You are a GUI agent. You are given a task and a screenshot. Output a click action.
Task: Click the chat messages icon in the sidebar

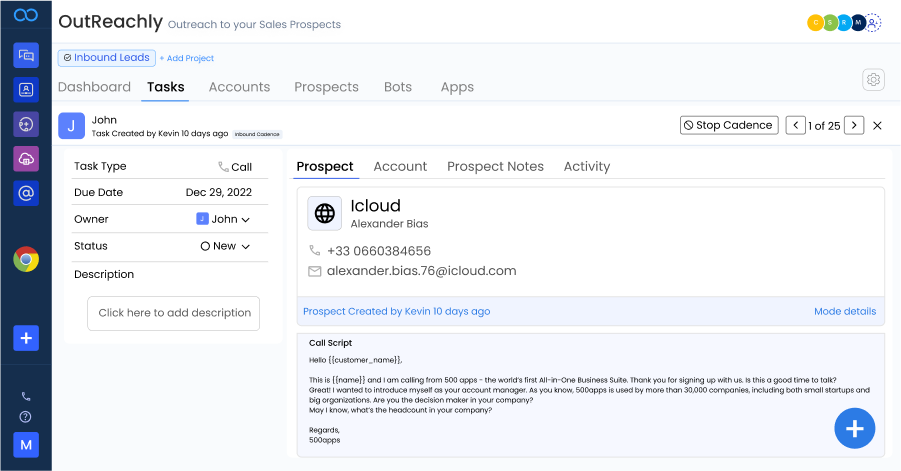point(26,55)
